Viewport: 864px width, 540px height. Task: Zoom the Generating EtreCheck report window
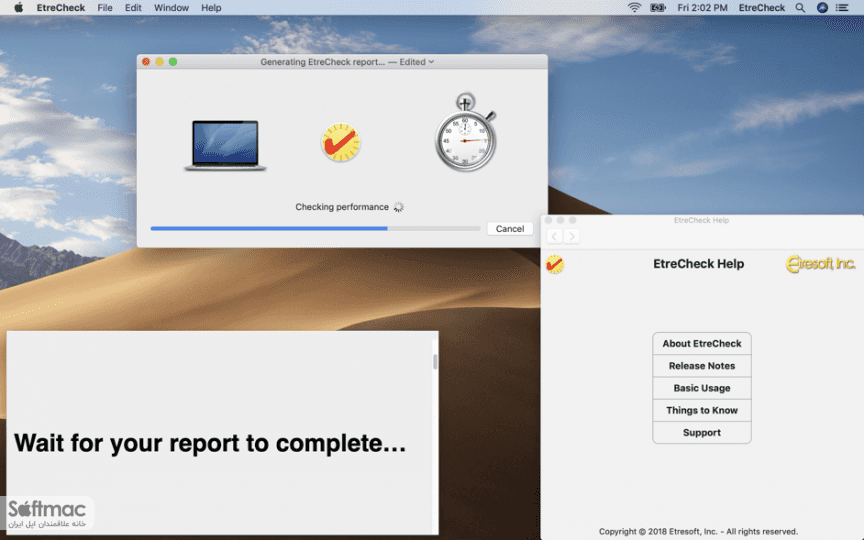(173, 62)
